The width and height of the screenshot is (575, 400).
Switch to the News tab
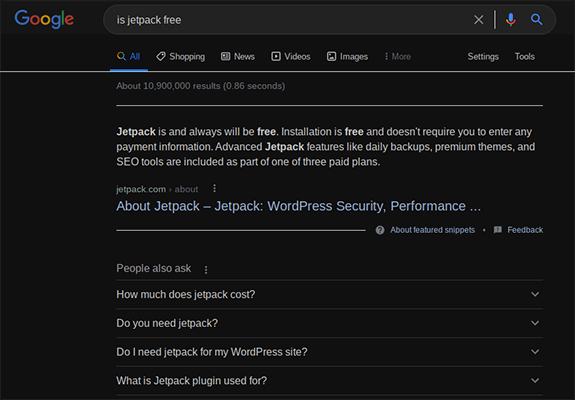(x=238, y=56)
